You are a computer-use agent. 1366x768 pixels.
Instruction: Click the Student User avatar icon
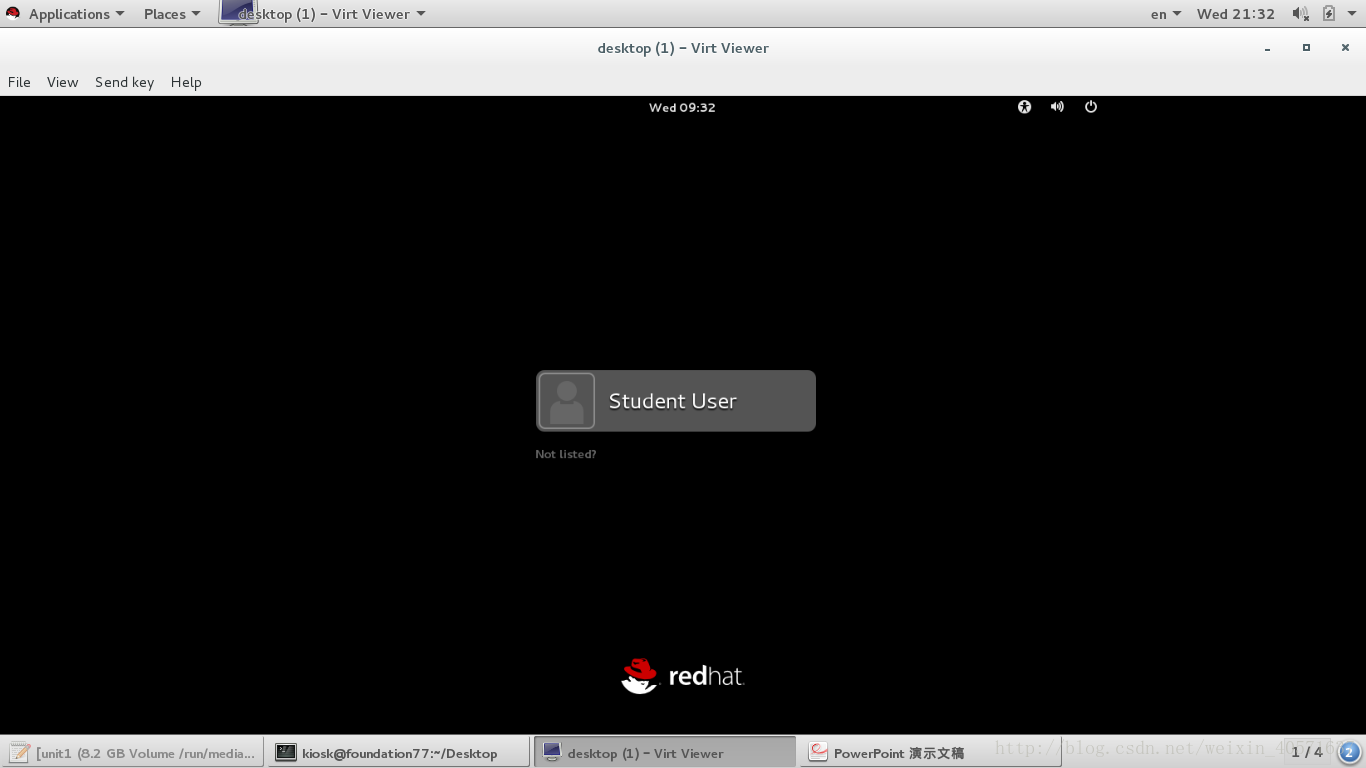pos(566,401)
